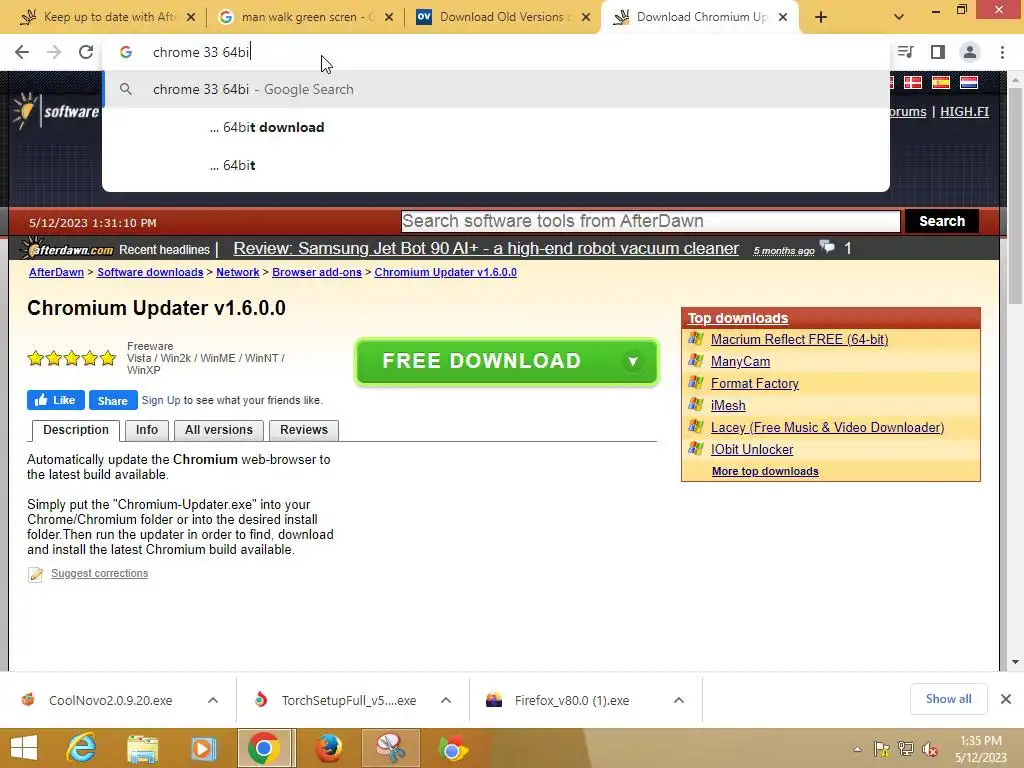Open IObit Unlocker top download link
The image size is (1024, 768).
click(752, 450)
